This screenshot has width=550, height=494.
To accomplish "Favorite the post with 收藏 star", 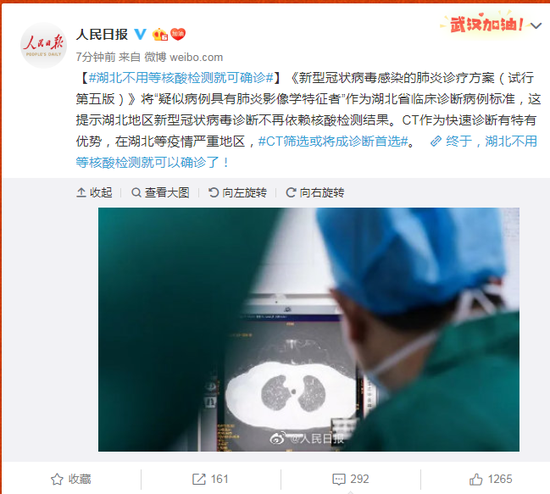I will (71, 479).
